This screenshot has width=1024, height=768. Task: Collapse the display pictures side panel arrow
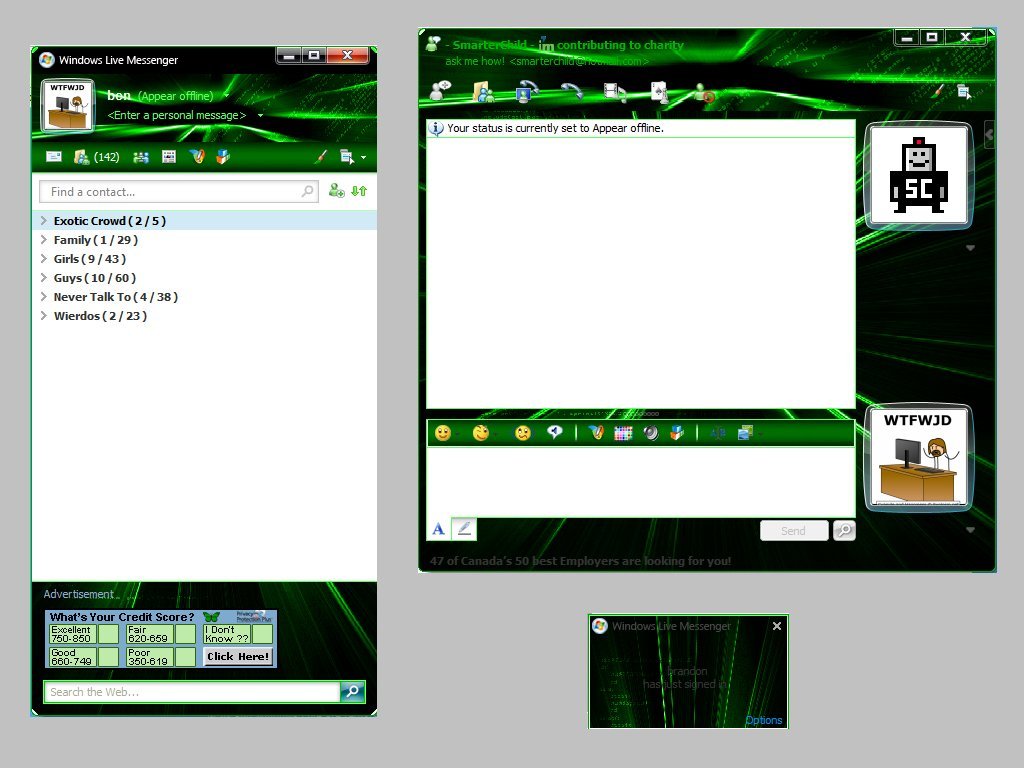point(989,135)
